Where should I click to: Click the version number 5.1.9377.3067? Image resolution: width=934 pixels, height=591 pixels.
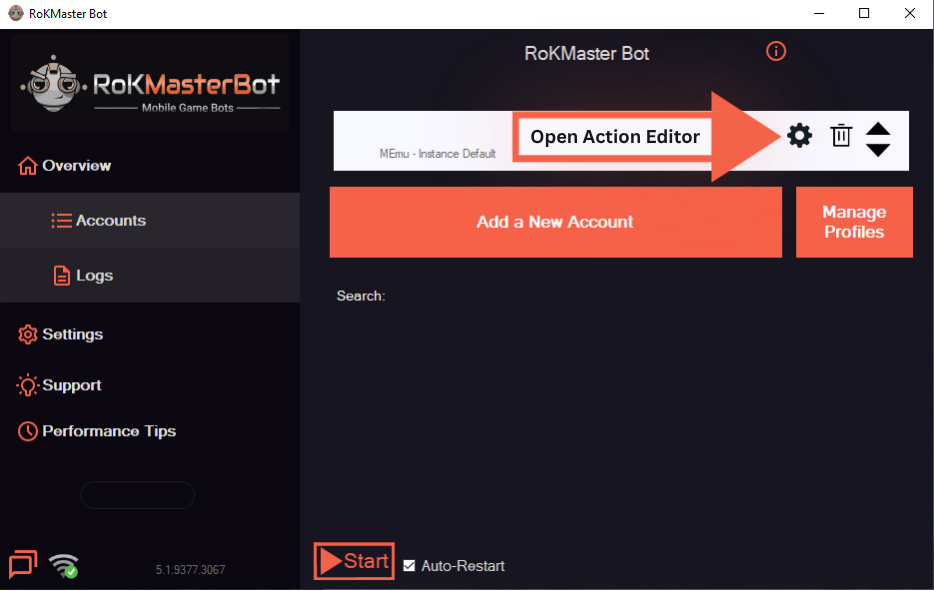[191, 570]
